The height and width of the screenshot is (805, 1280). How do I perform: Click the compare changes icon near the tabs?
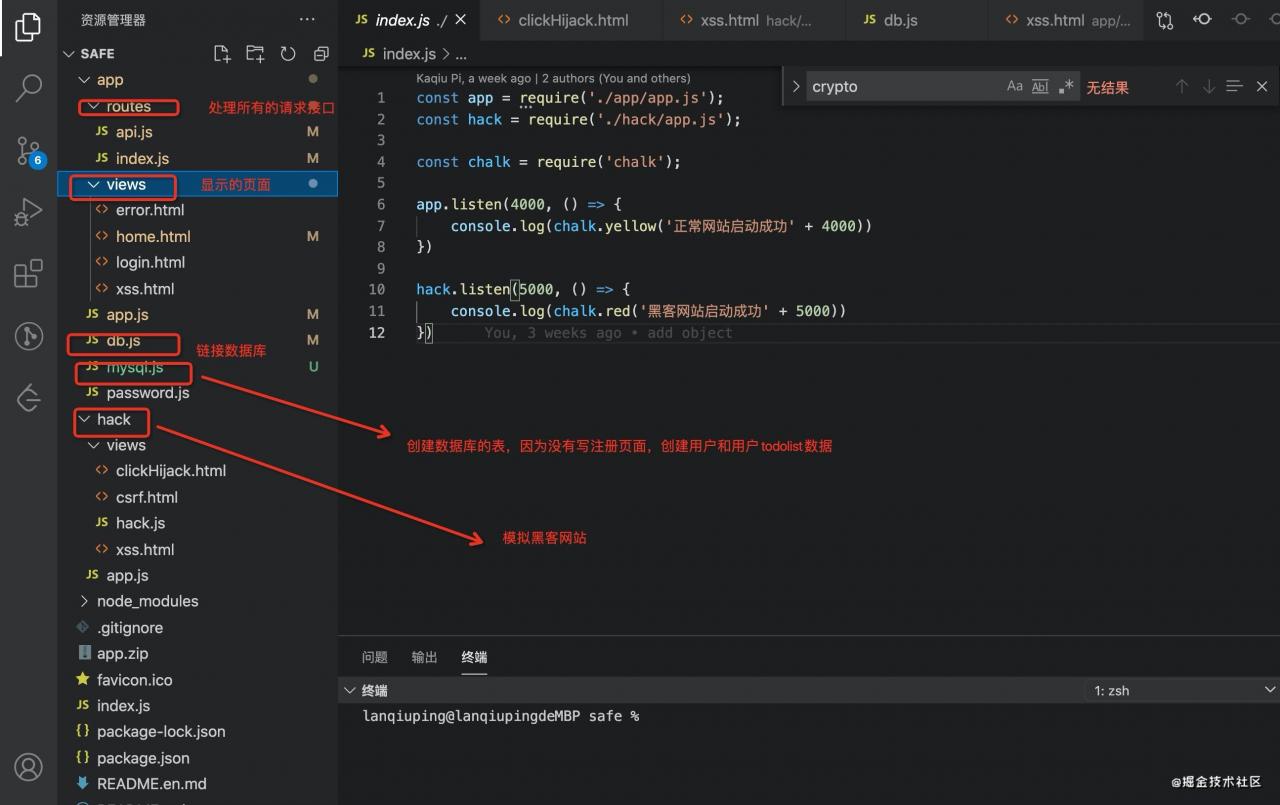[1164, 18]
